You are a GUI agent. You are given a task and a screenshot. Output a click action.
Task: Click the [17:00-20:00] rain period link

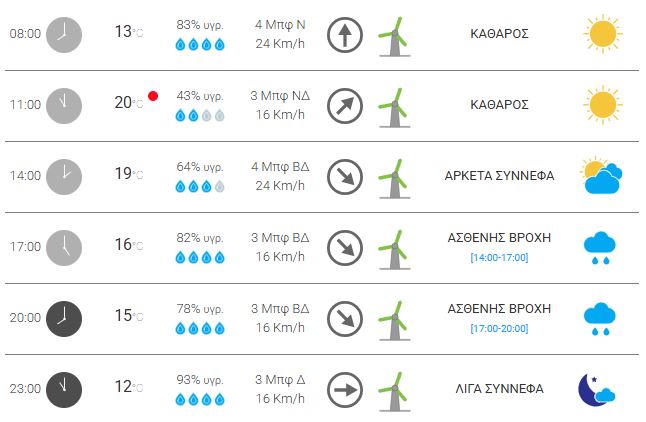499,329
